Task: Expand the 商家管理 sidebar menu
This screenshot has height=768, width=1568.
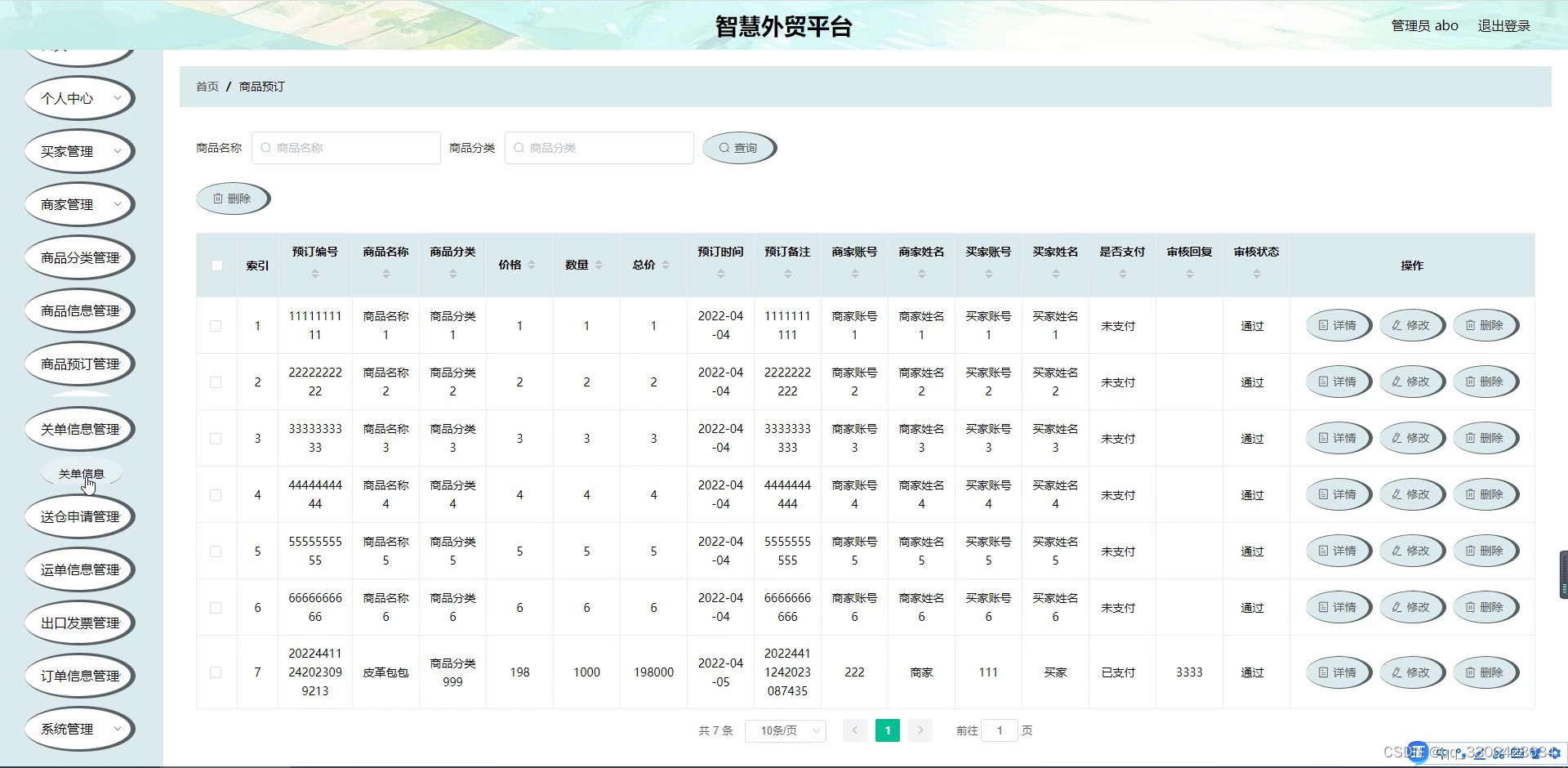Action: [78, 204]
